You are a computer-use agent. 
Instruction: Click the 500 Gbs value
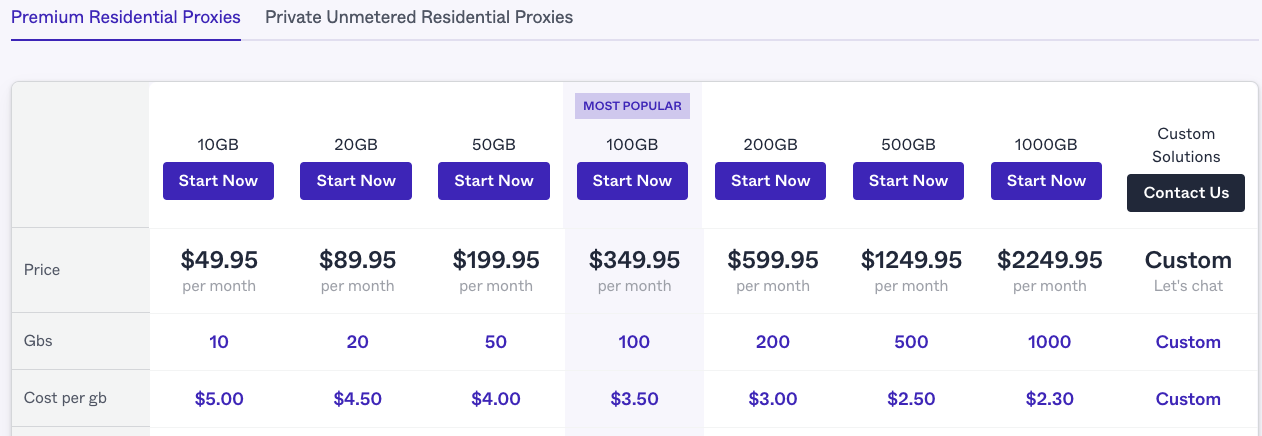[x=911, y=342]
